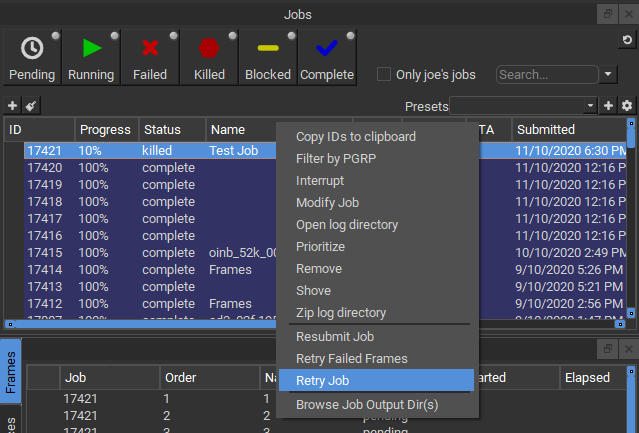
Task: Enable Only joe's jobs checkbox
Action: pyautogui.click(x=384, y=74)
